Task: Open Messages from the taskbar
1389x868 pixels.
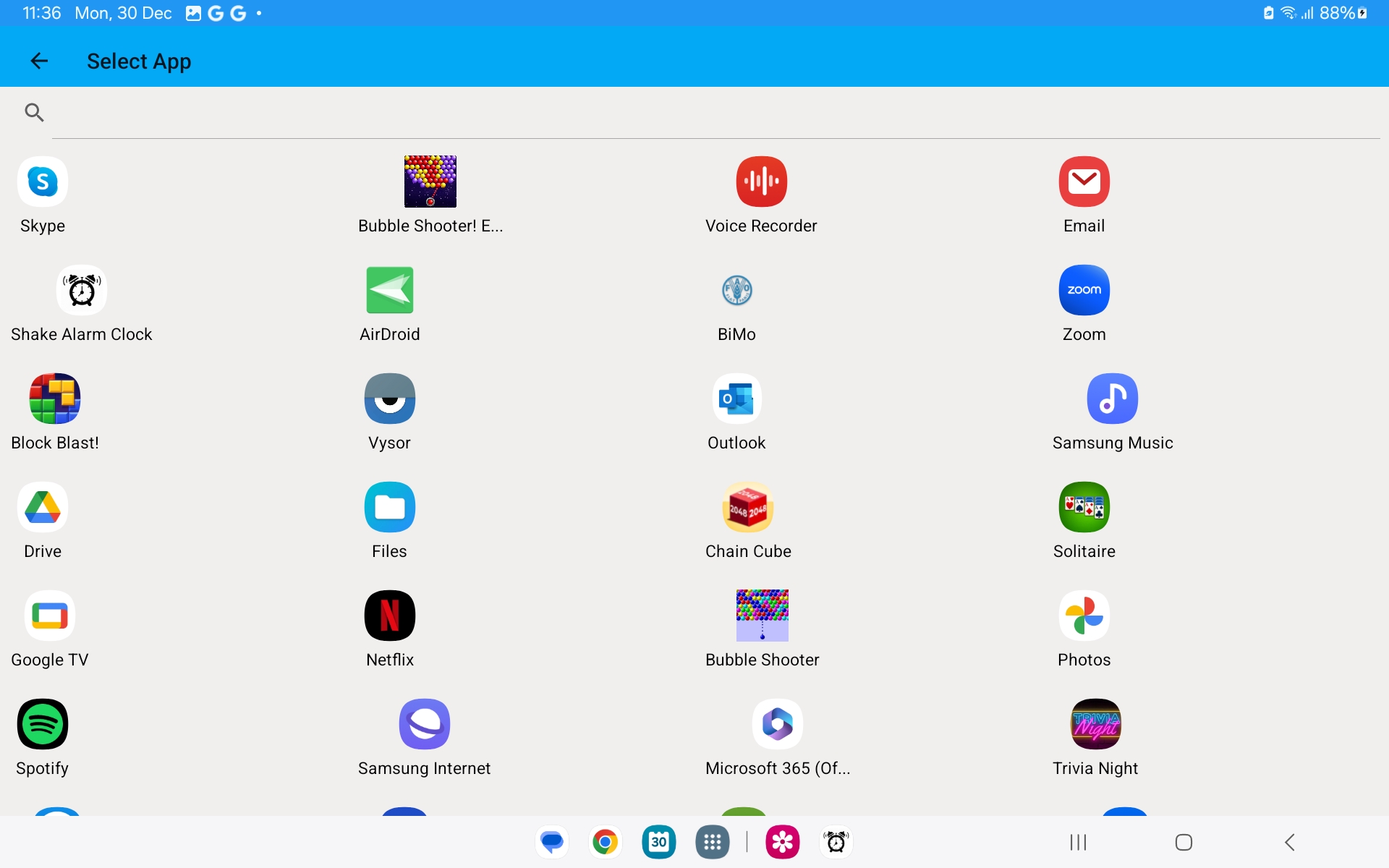Action: click(552, 842)
